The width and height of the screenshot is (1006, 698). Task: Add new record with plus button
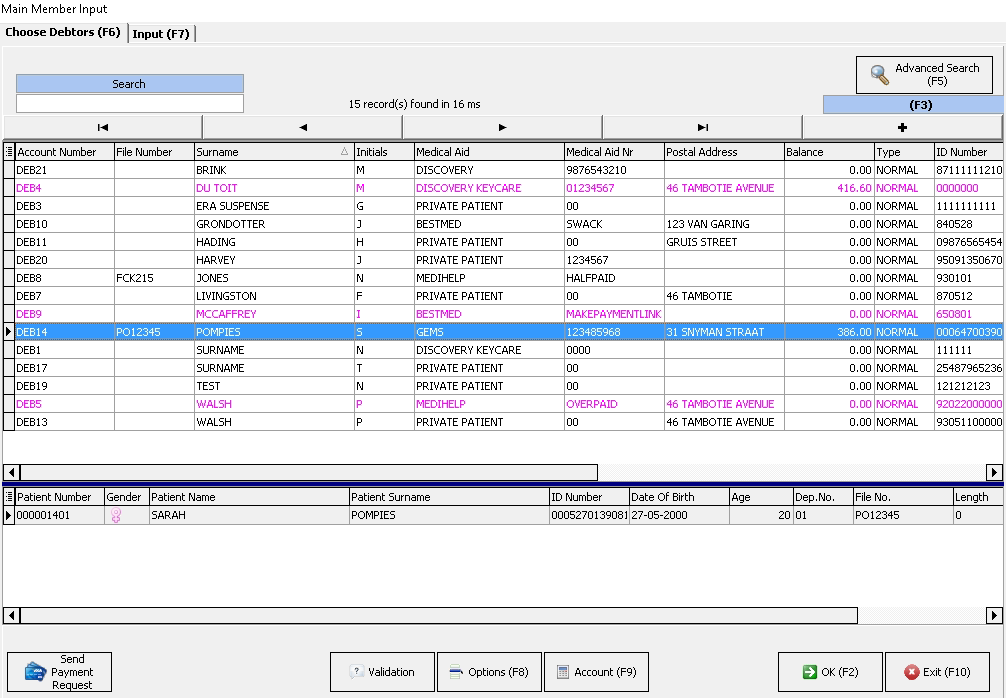pyautogui.click(x=902, y=127)
